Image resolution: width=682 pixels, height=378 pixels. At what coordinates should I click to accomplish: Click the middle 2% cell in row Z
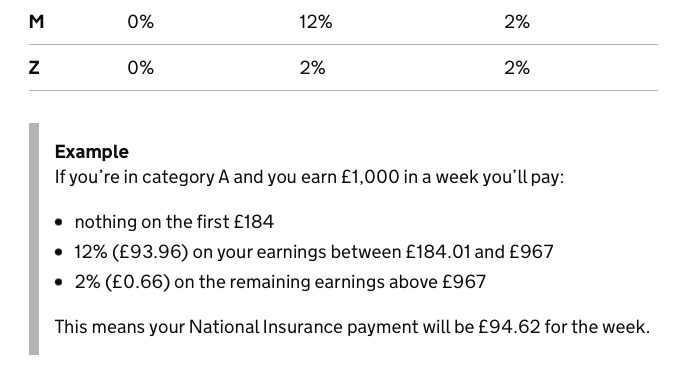[x=313, y=67]
